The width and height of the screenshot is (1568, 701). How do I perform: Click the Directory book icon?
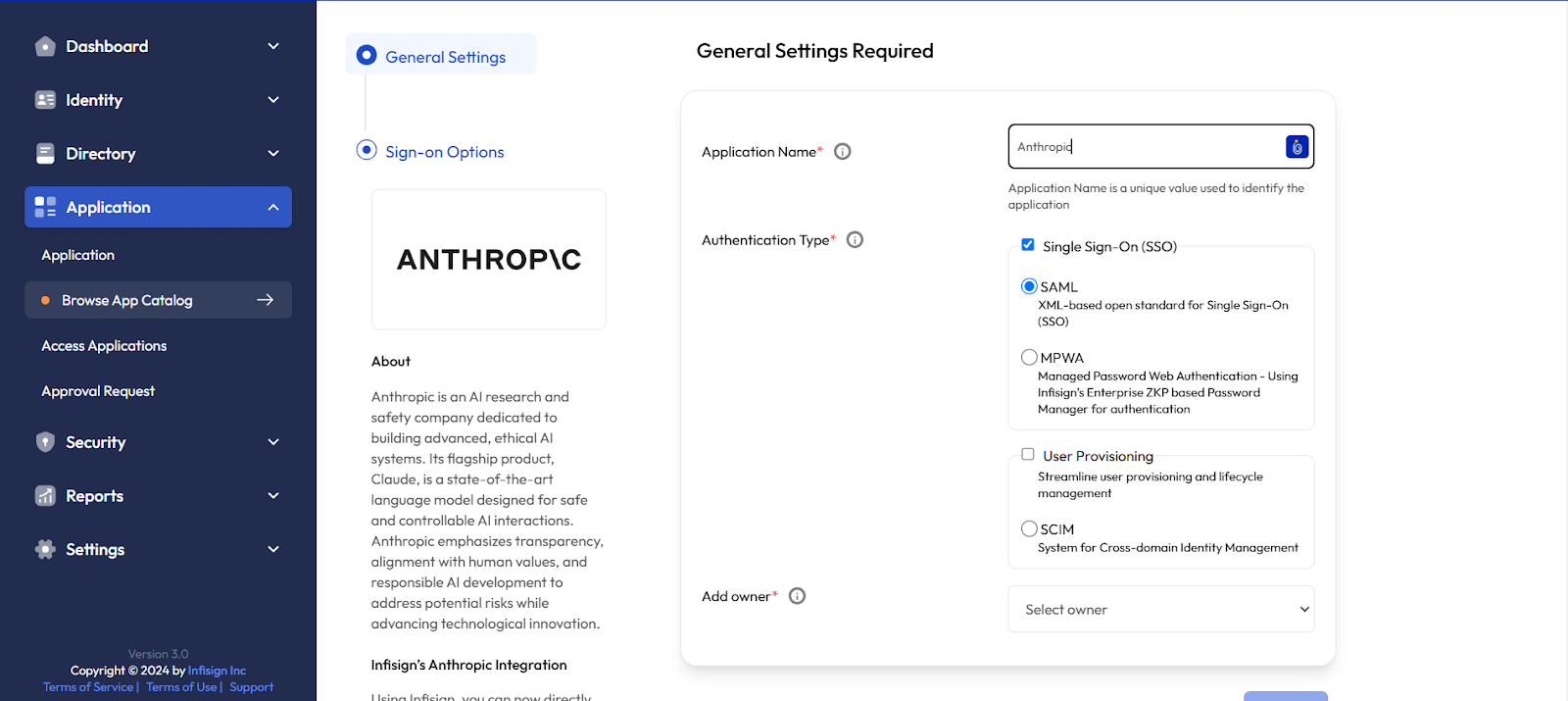45,153
